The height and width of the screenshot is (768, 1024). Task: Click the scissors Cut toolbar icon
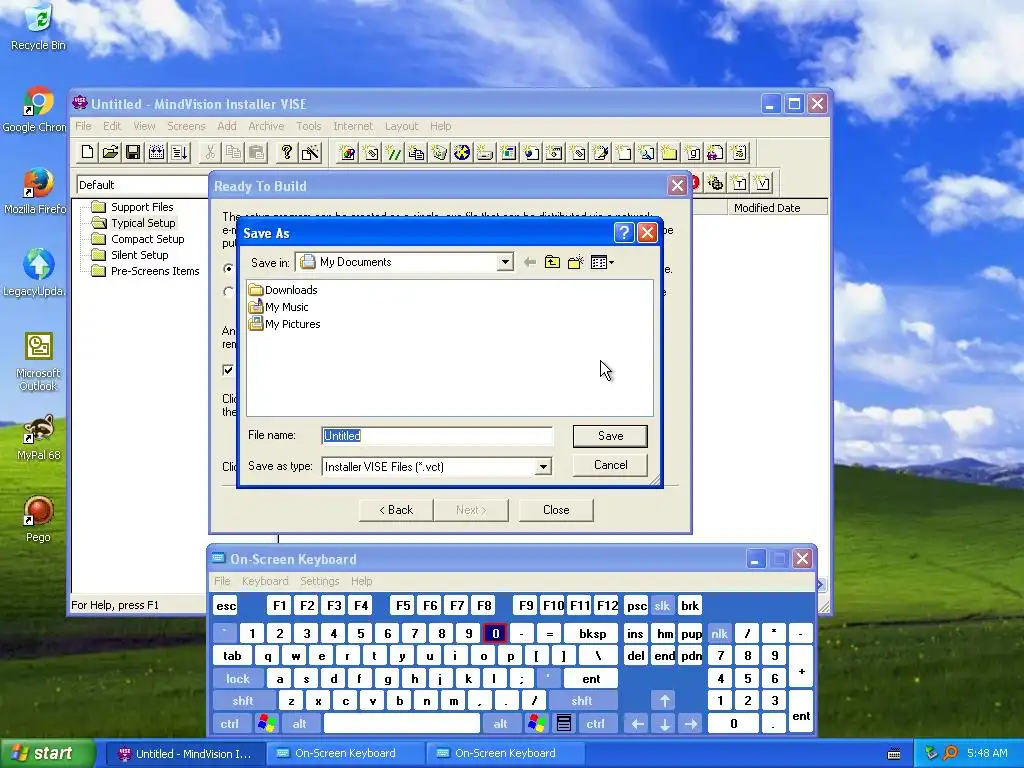coord(210,152)
